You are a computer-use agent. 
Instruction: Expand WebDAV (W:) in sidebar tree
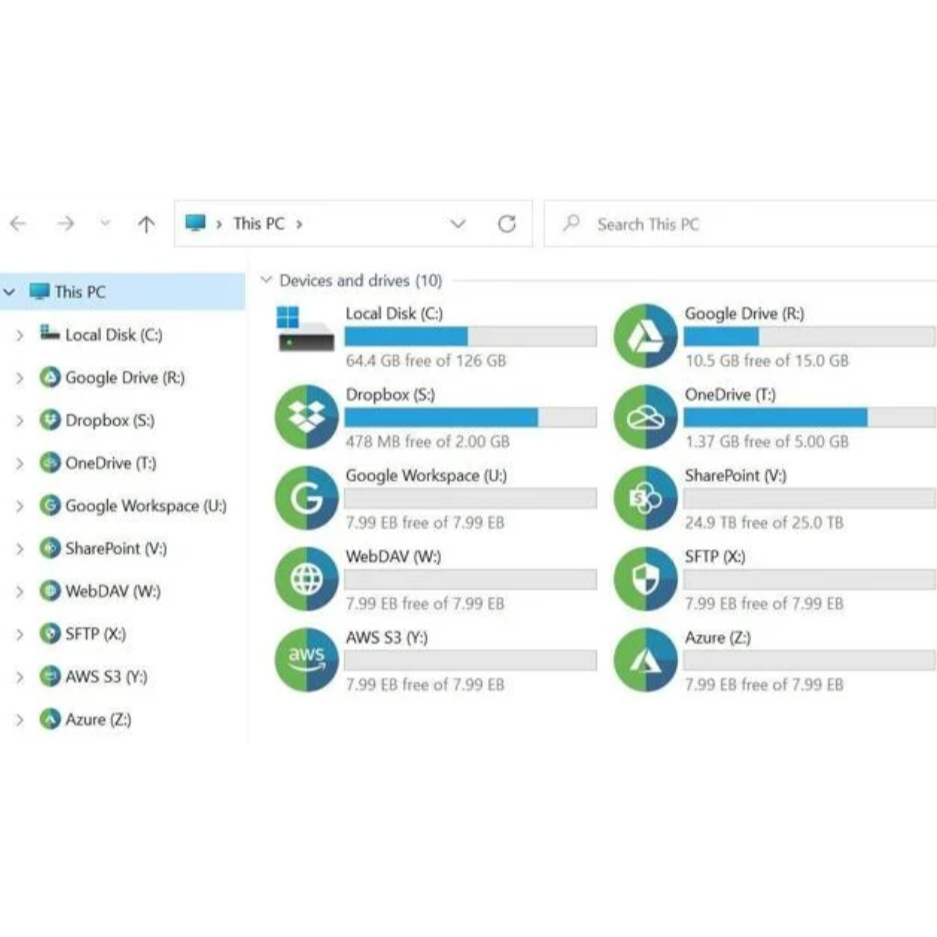pos(20,592)
